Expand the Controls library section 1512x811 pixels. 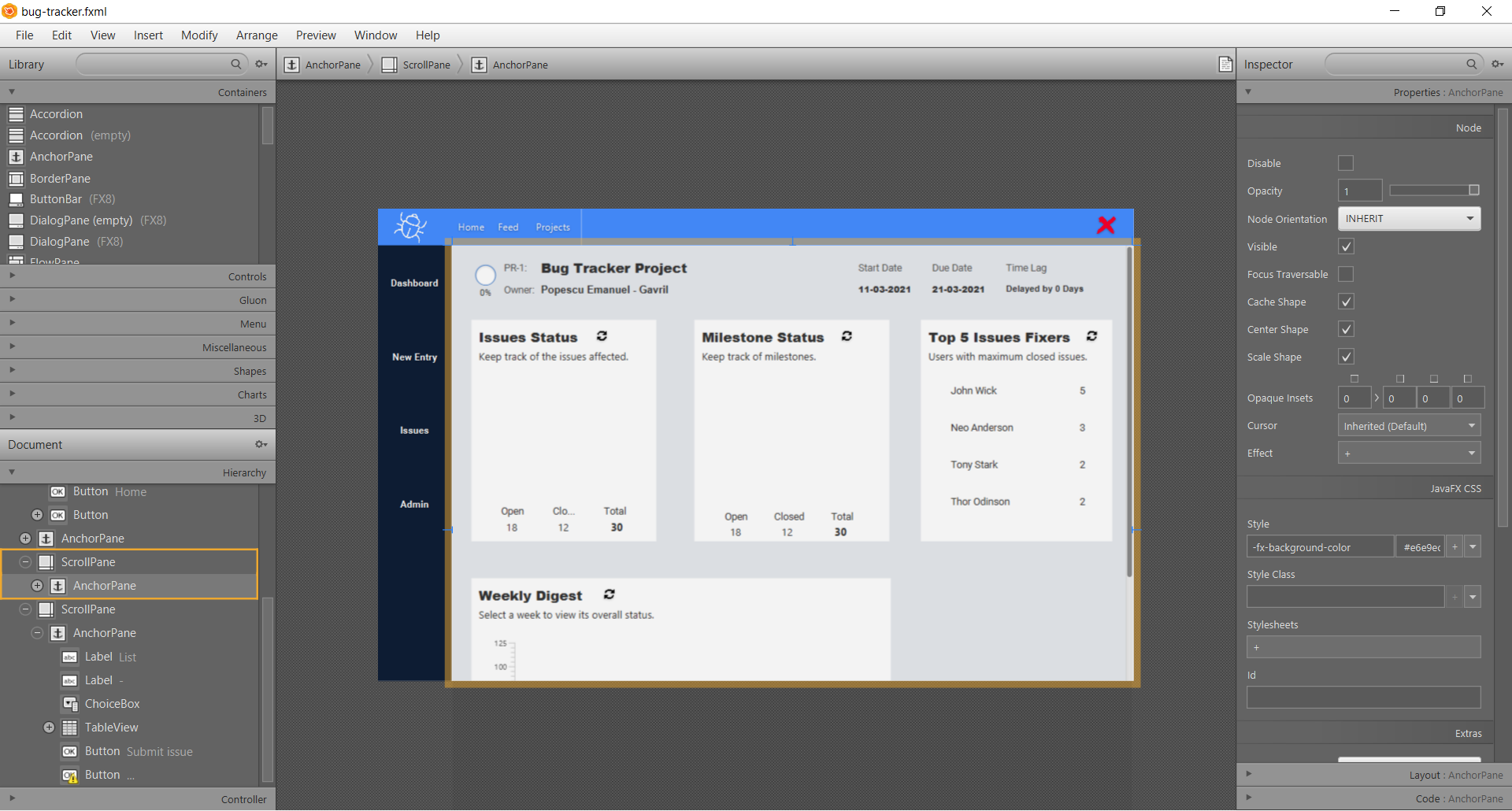point(138,276)
